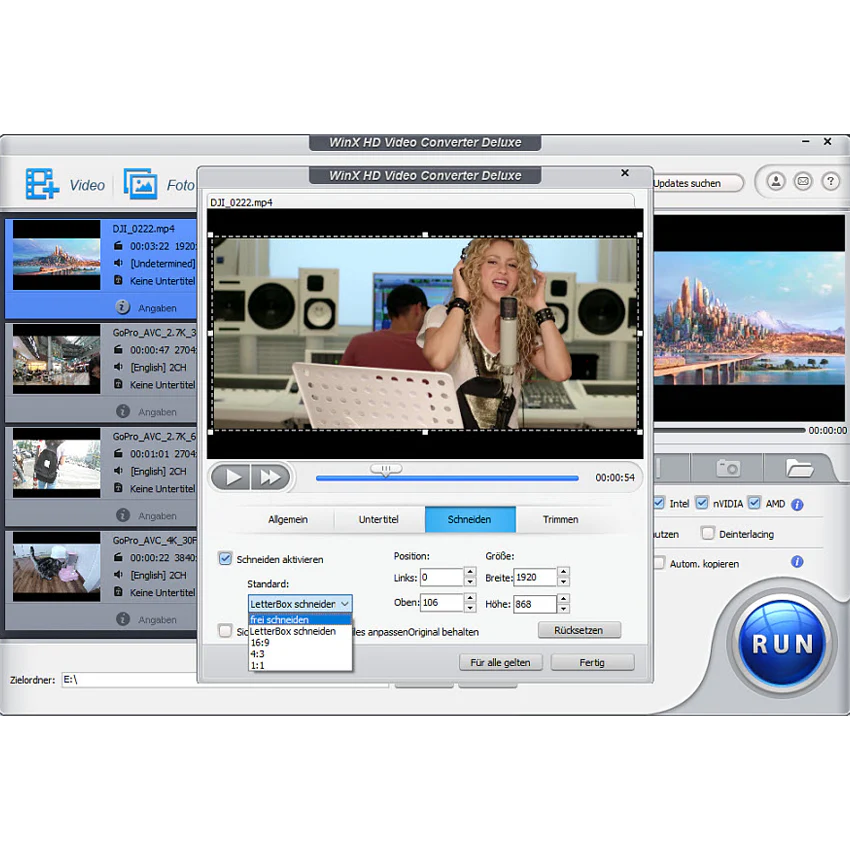Start conversion with the RUN button
The image size is (850, 850).
[782, 643]
